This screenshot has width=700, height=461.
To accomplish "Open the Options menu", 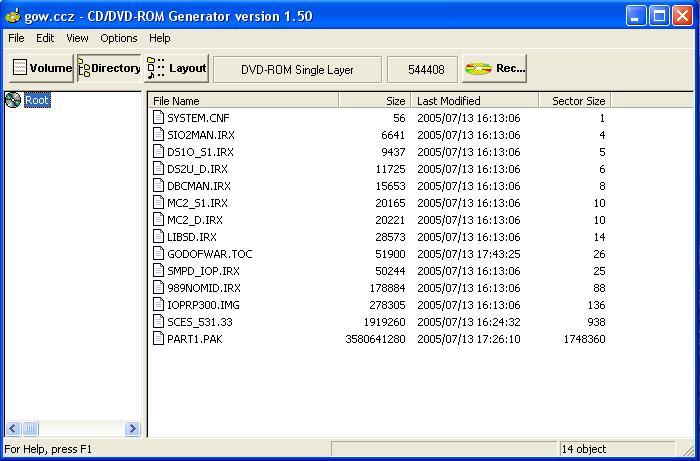I will 119,38.
